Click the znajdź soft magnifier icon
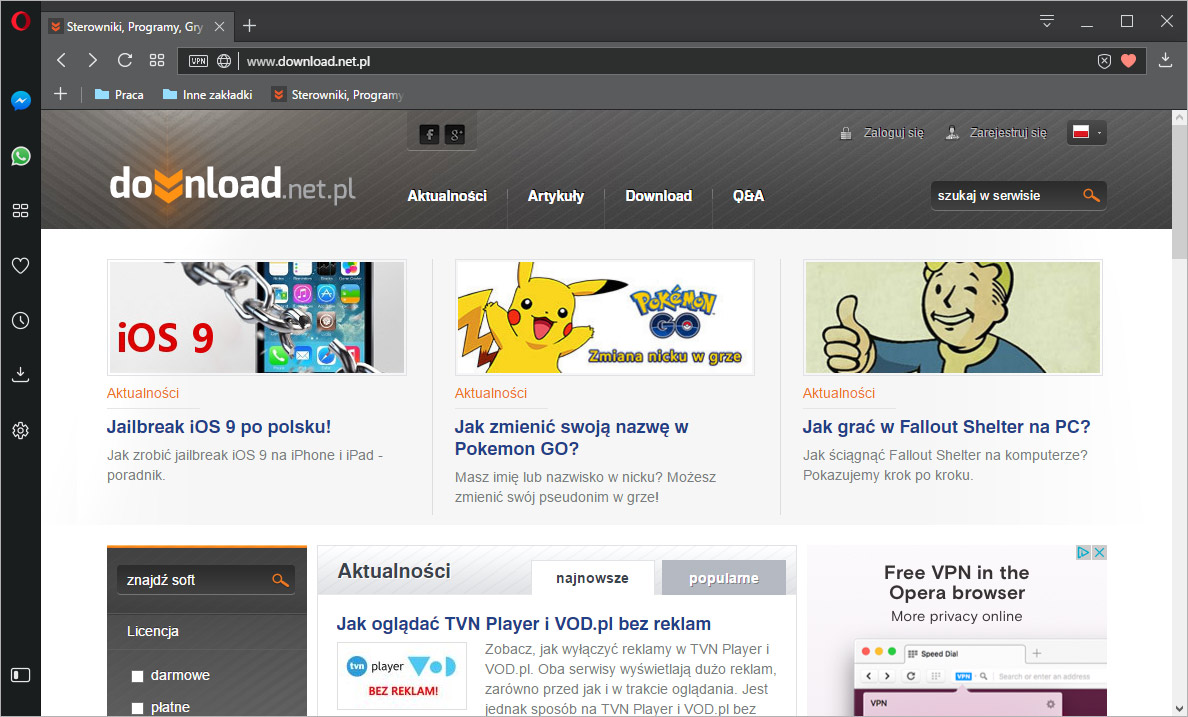 [280, 580]
